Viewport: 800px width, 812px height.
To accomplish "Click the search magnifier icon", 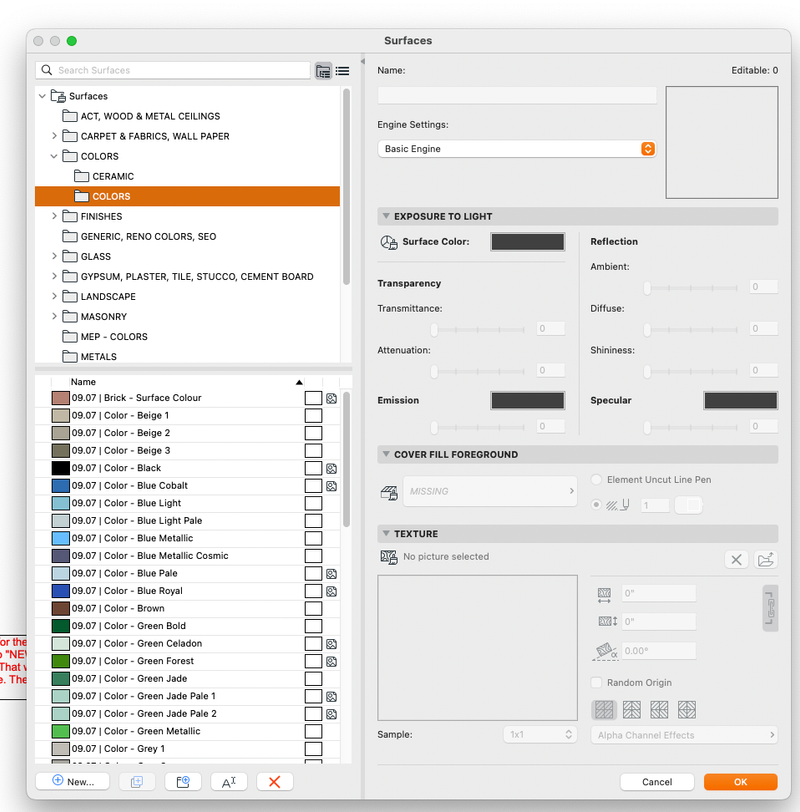I will pos(47,70).
